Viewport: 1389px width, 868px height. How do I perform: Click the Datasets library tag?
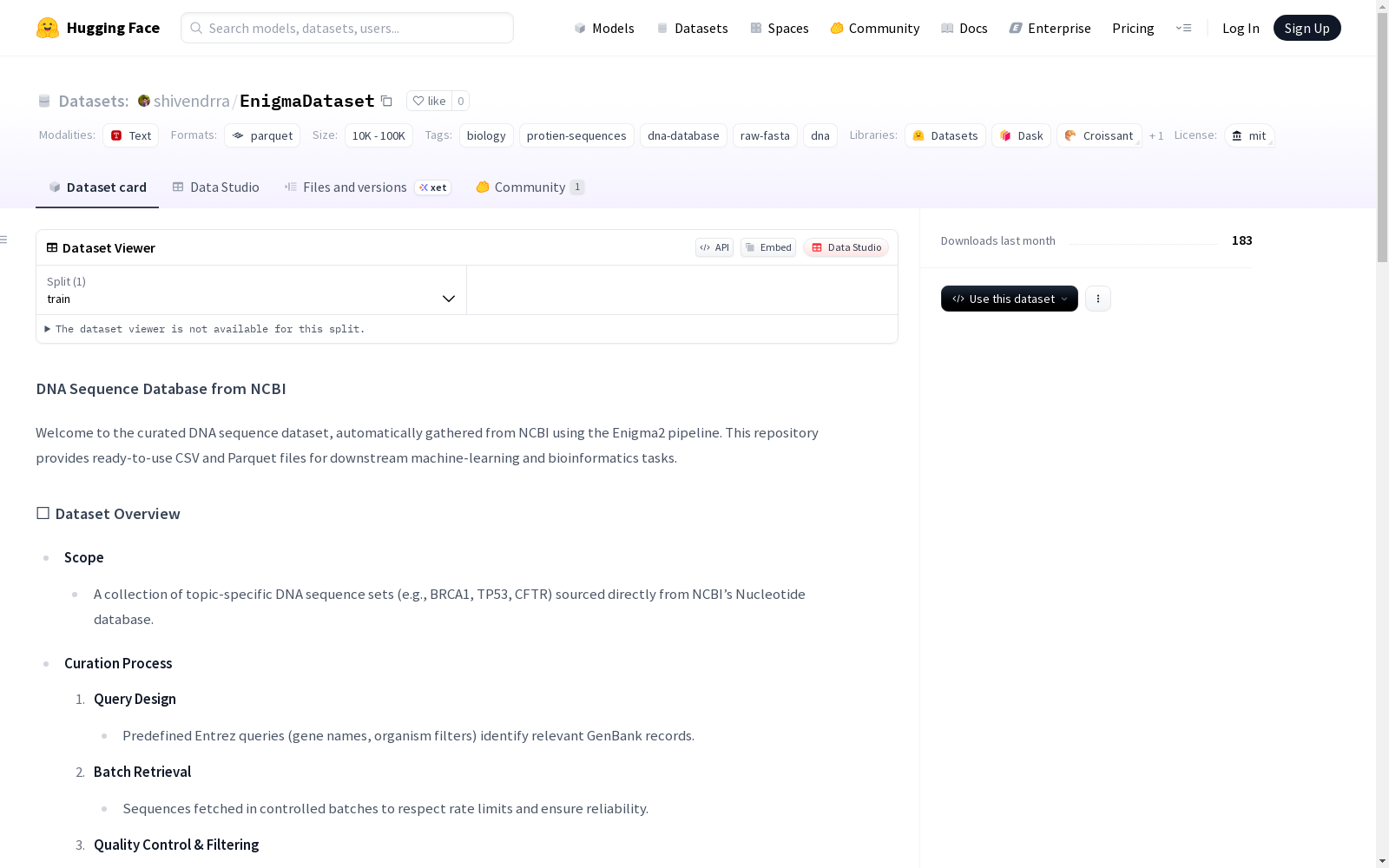(x=945, y=135)
